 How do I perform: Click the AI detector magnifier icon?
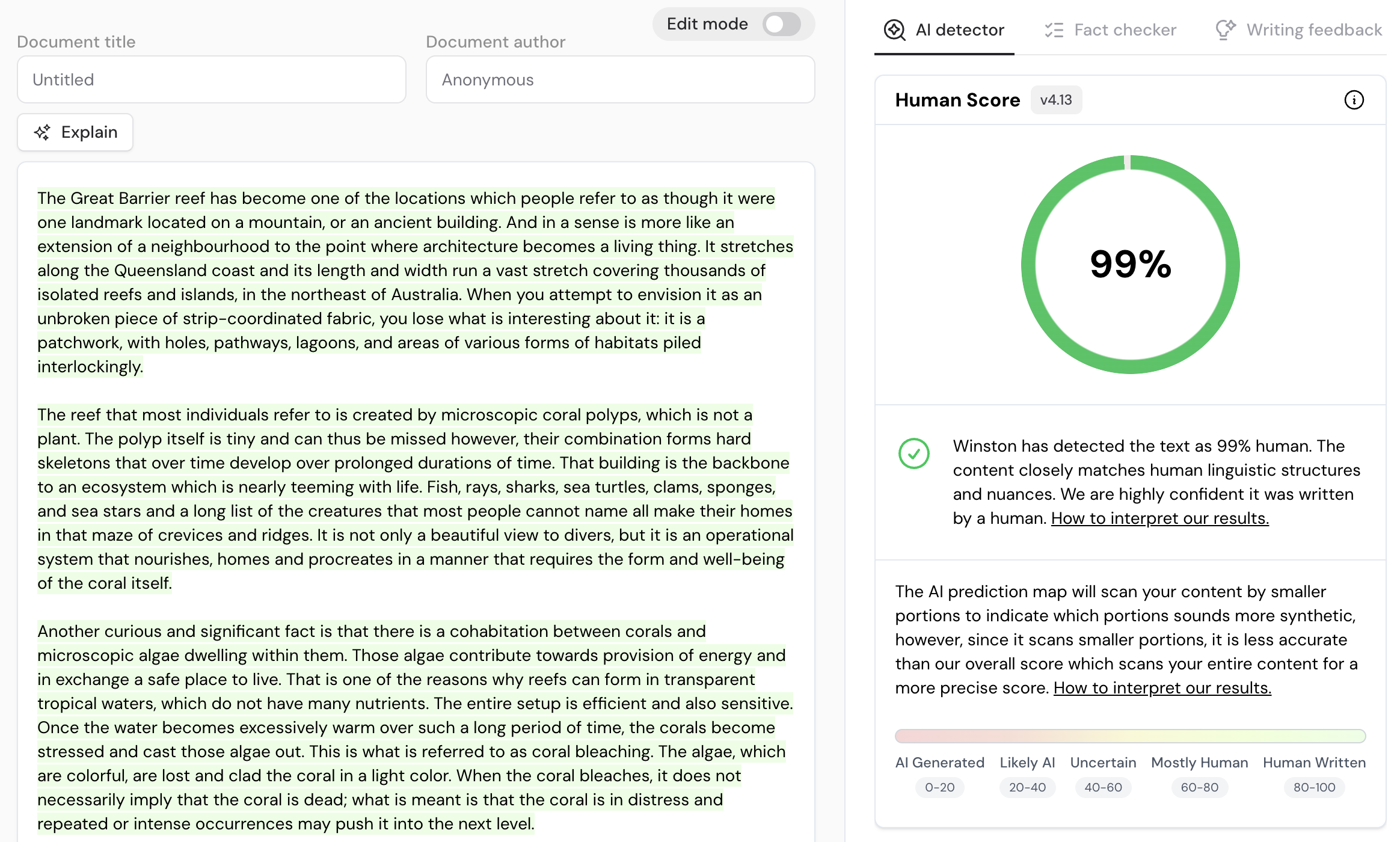click(x=894, y=30)
